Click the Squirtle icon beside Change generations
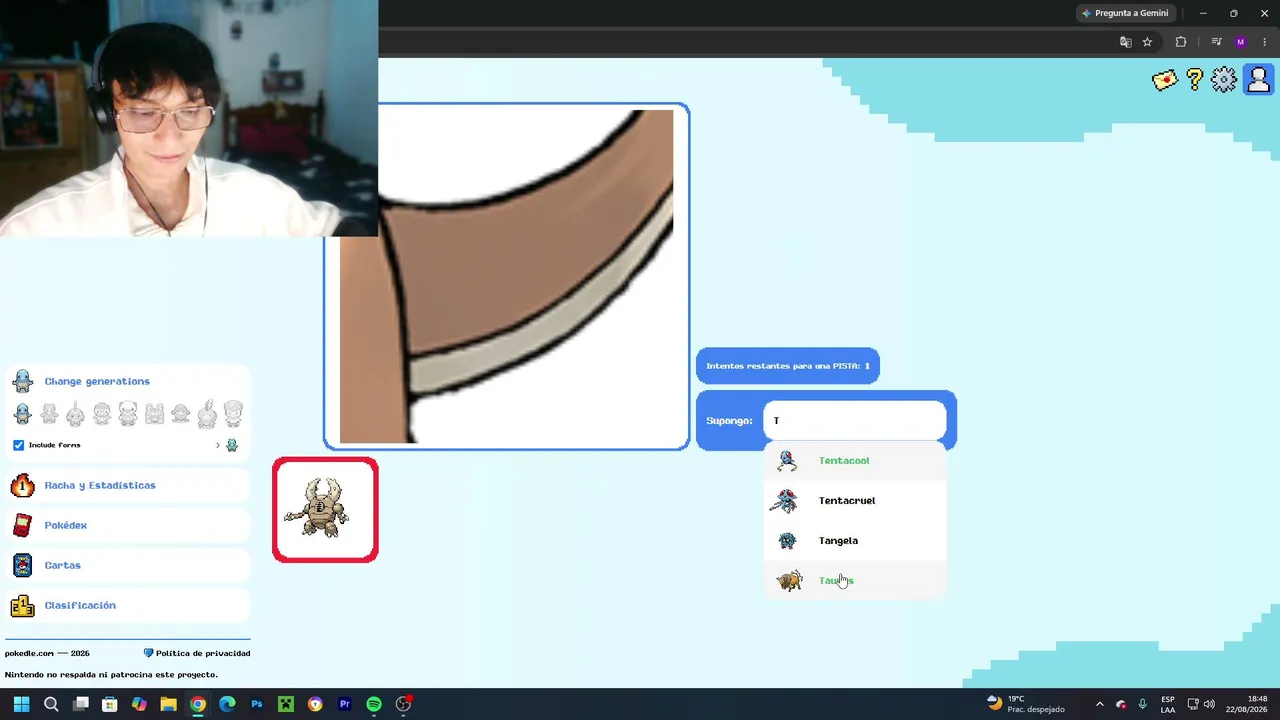Viewport: 1280px width, 720px height. pos(23,381)
